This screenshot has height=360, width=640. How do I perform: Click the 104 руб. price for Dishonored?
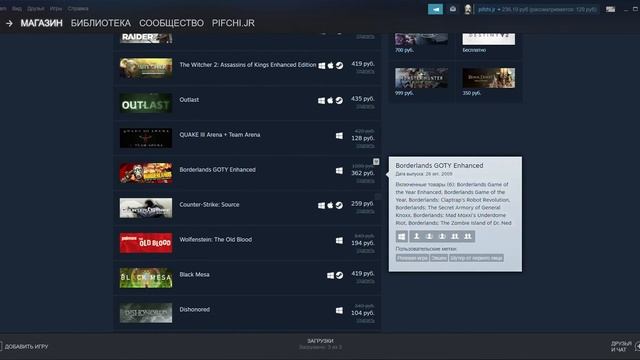tap(362, 313)
